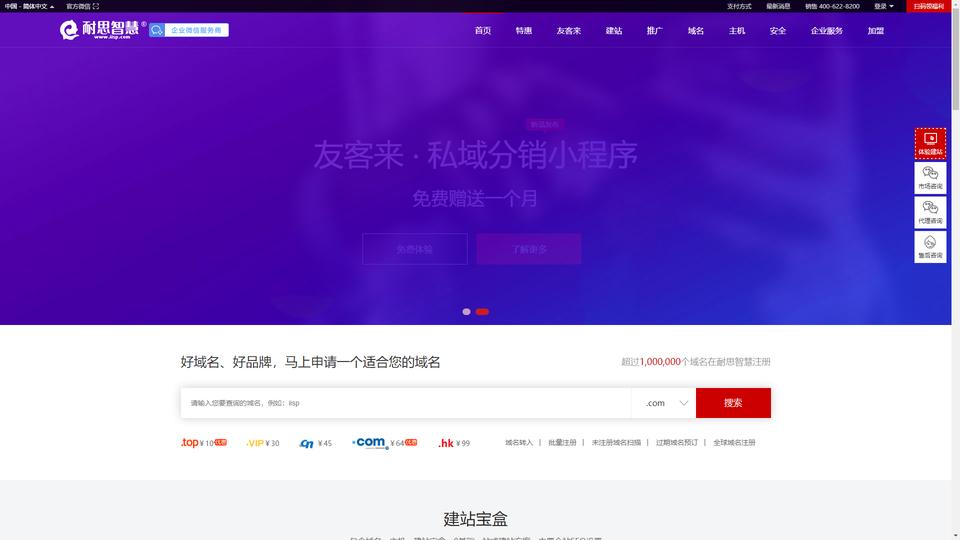Click the red 扫码领福利 button
The height and width of the screenshot is (540, 960).
[929, 6]
